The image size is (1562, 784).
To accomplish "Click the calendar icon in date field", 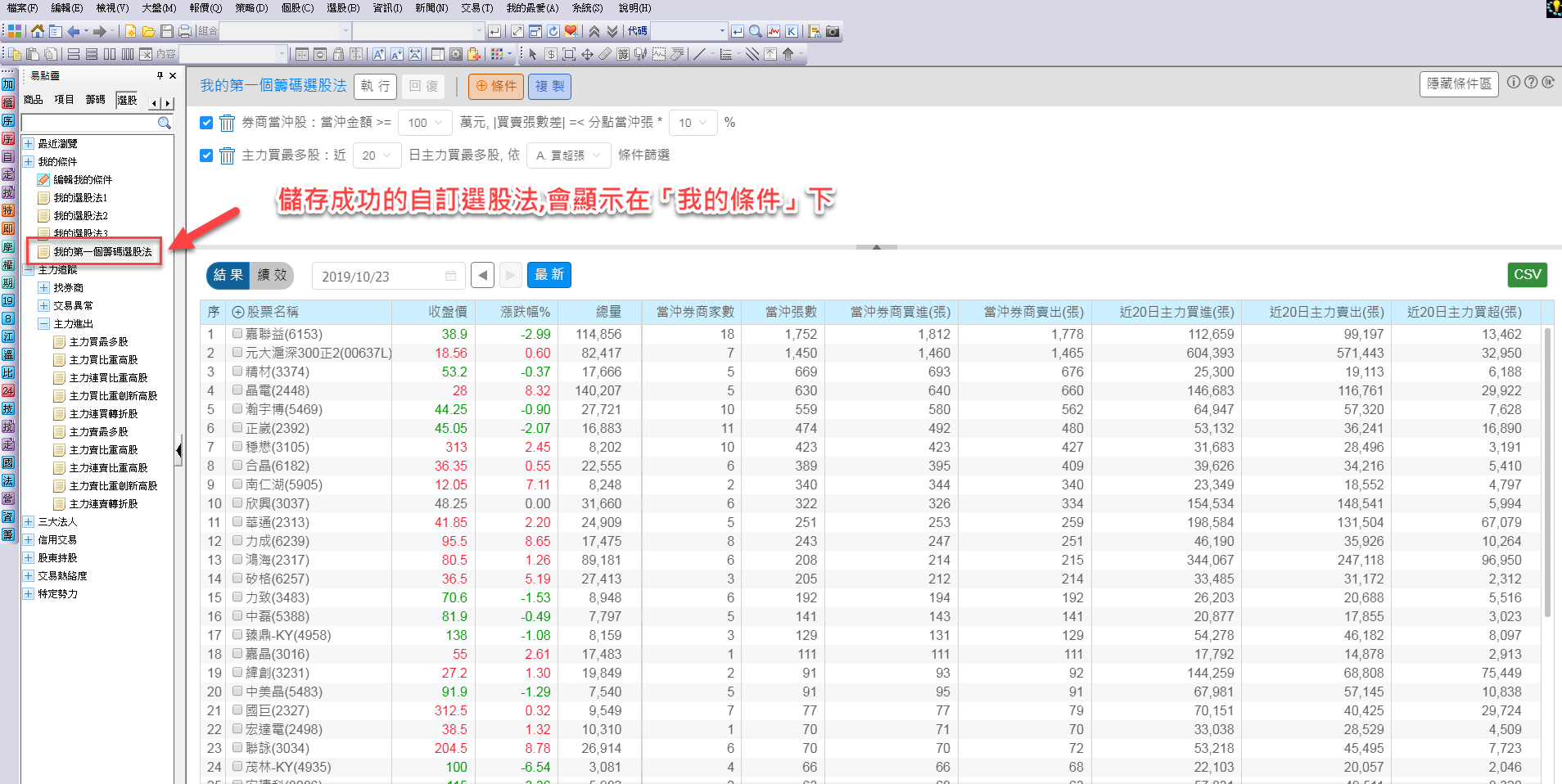I will [450, 276].
